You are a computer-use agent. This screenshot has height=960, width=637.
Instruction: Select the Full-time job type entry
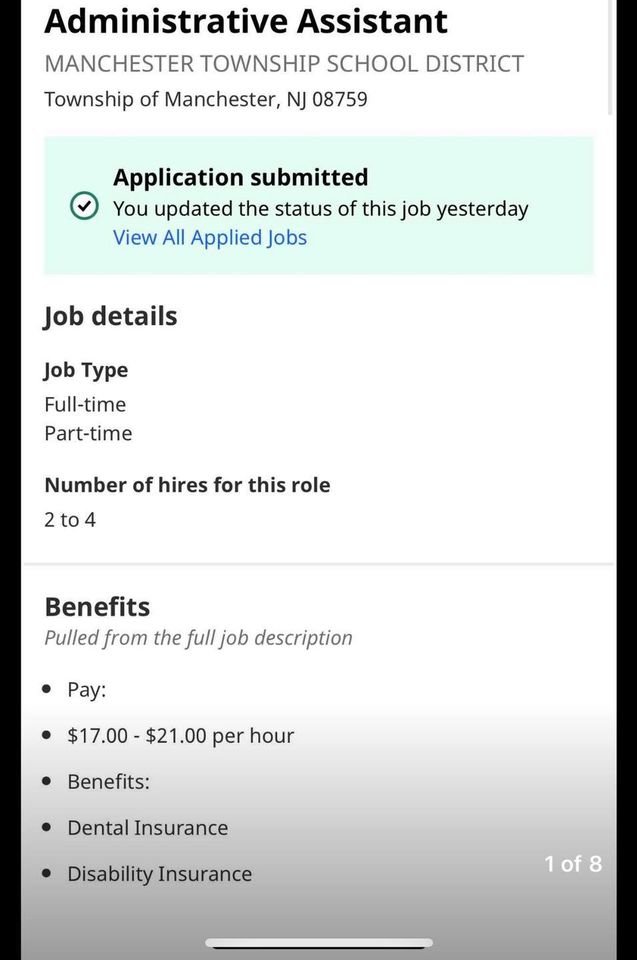point(85,404)
